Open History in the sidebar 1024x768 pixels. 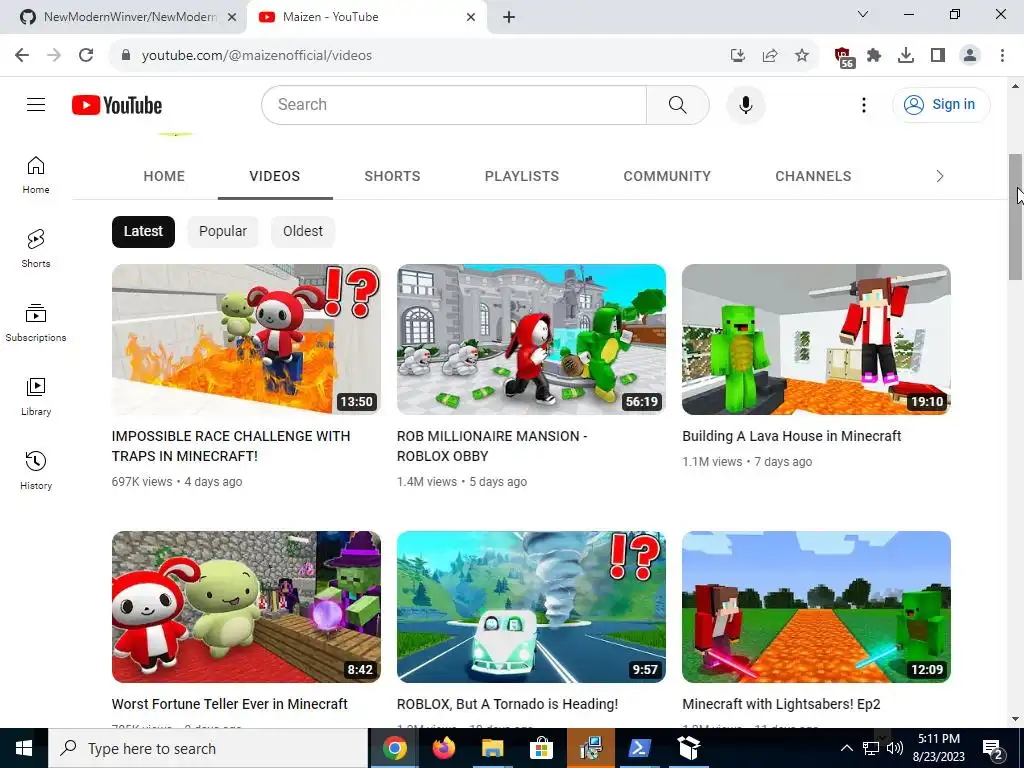[36, 470]
